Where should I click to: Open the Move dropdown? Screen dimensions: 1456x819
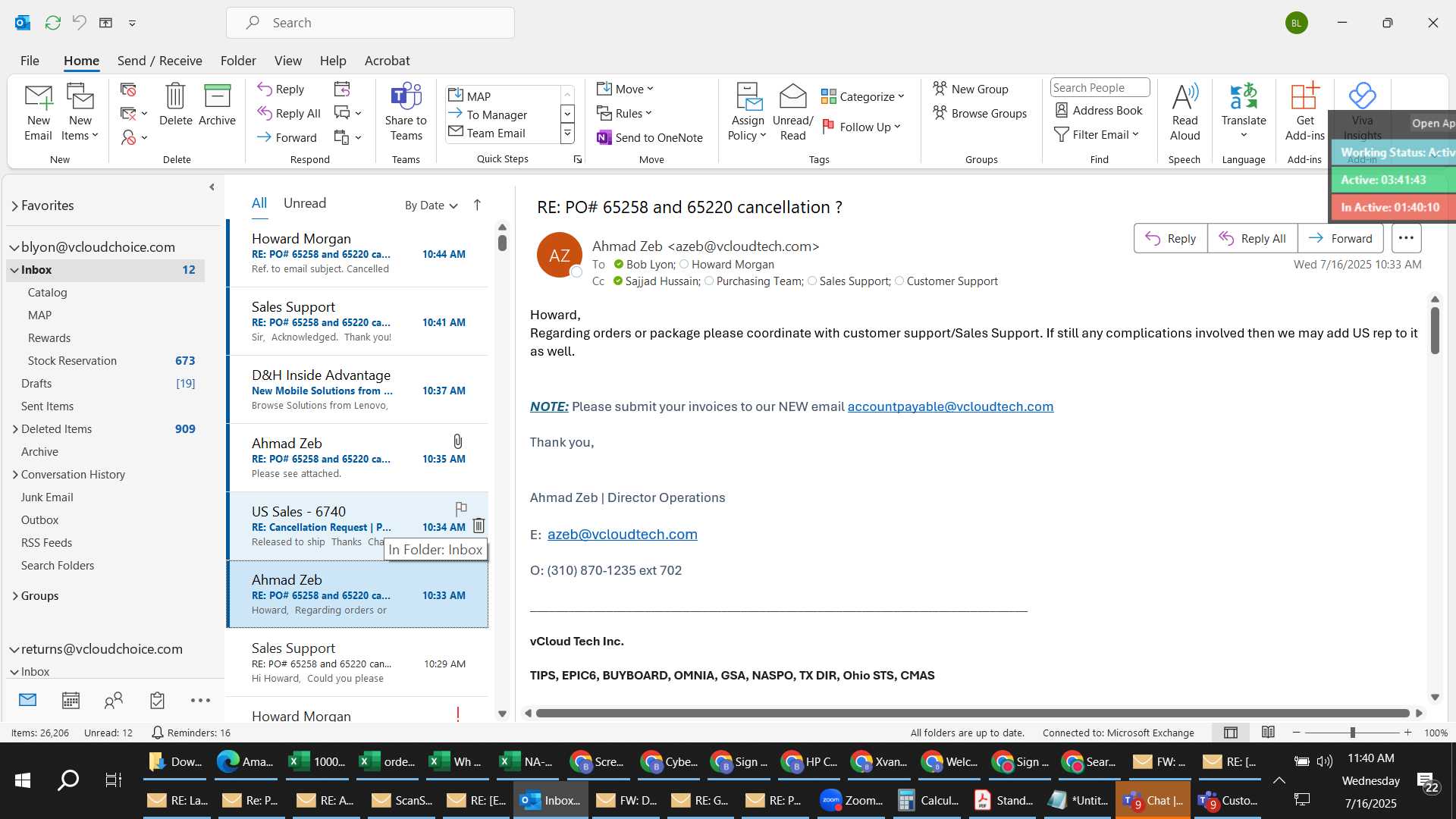625,89
